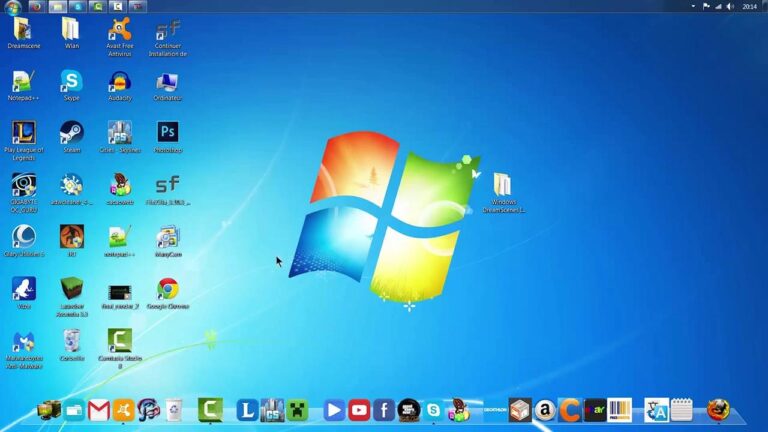Click the 20:14 system clock
The width and height of the screenshot is (768, 432).
tap(749, 6)
